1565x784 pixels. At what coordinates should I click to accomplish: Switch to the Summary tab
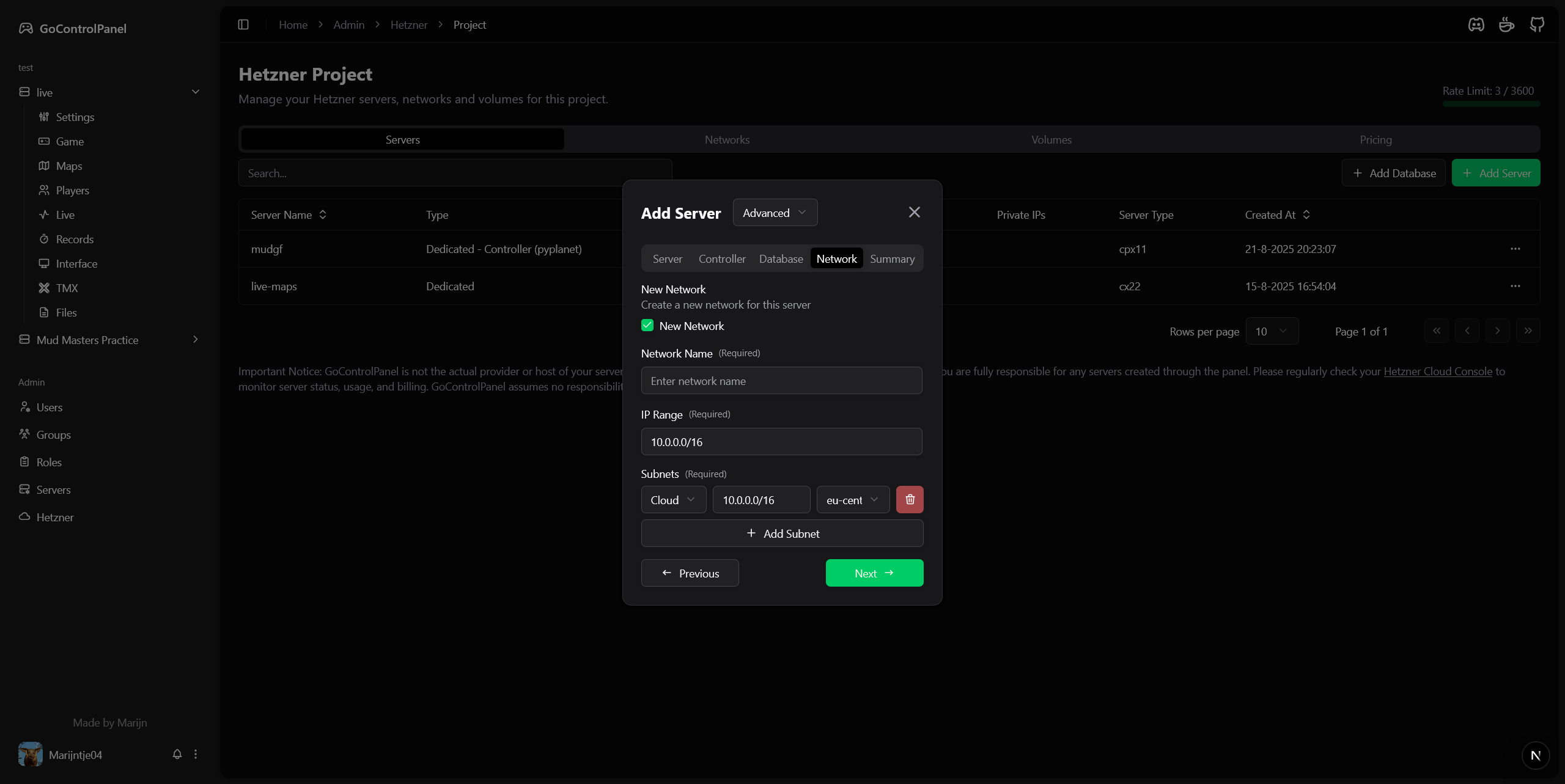point(892,258)
